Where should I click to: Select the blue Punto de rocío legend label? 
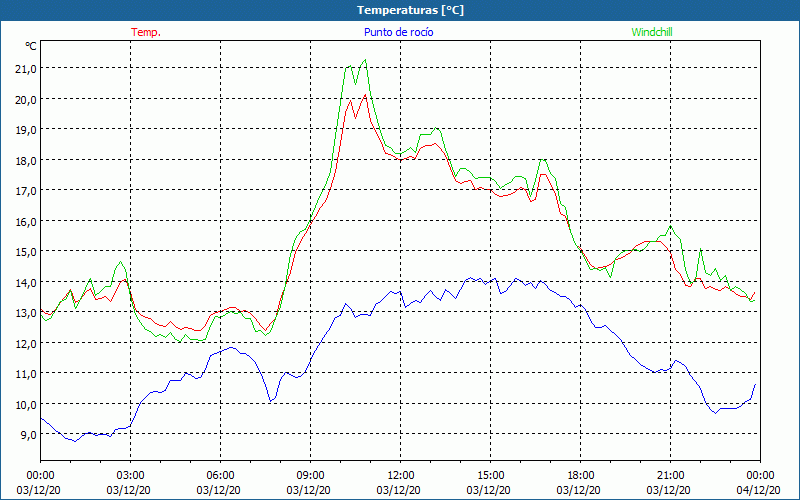pos(398,32)
